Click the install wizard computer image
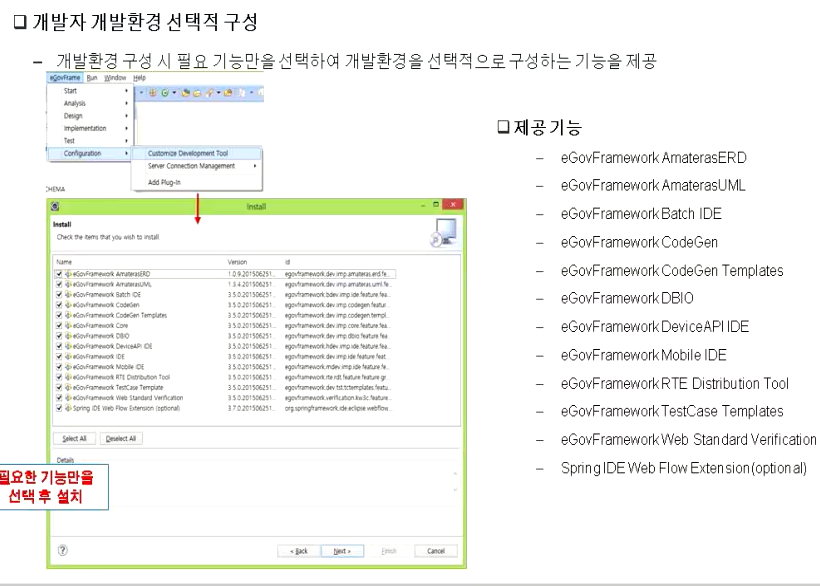Screen dimensions: 820x586 (443, 232)
